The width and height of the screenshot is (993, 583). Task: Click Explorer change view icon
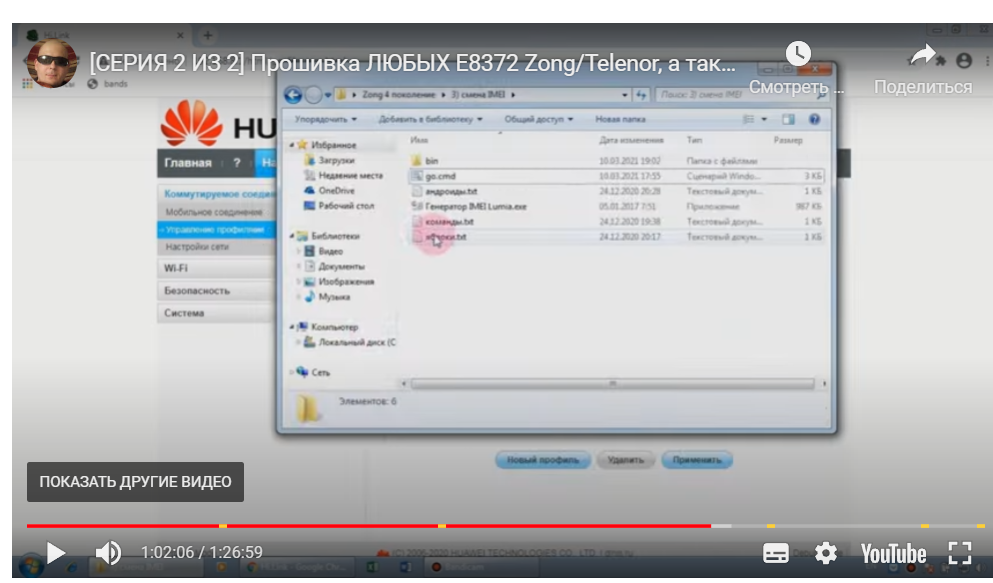click(x=749, y=119)
